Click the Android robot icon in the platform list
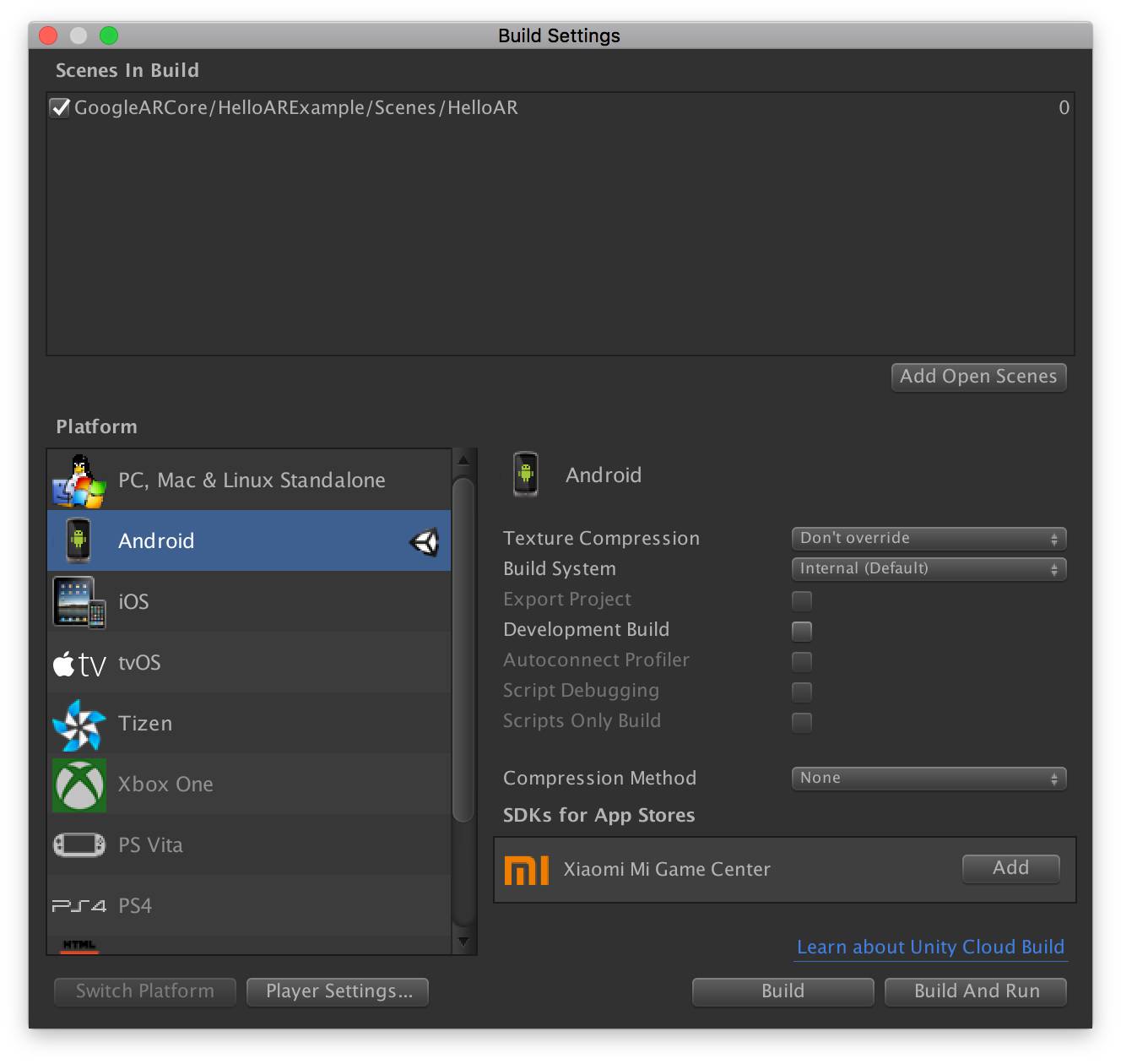This screenshot has width=1121, height=1064. 79,540
